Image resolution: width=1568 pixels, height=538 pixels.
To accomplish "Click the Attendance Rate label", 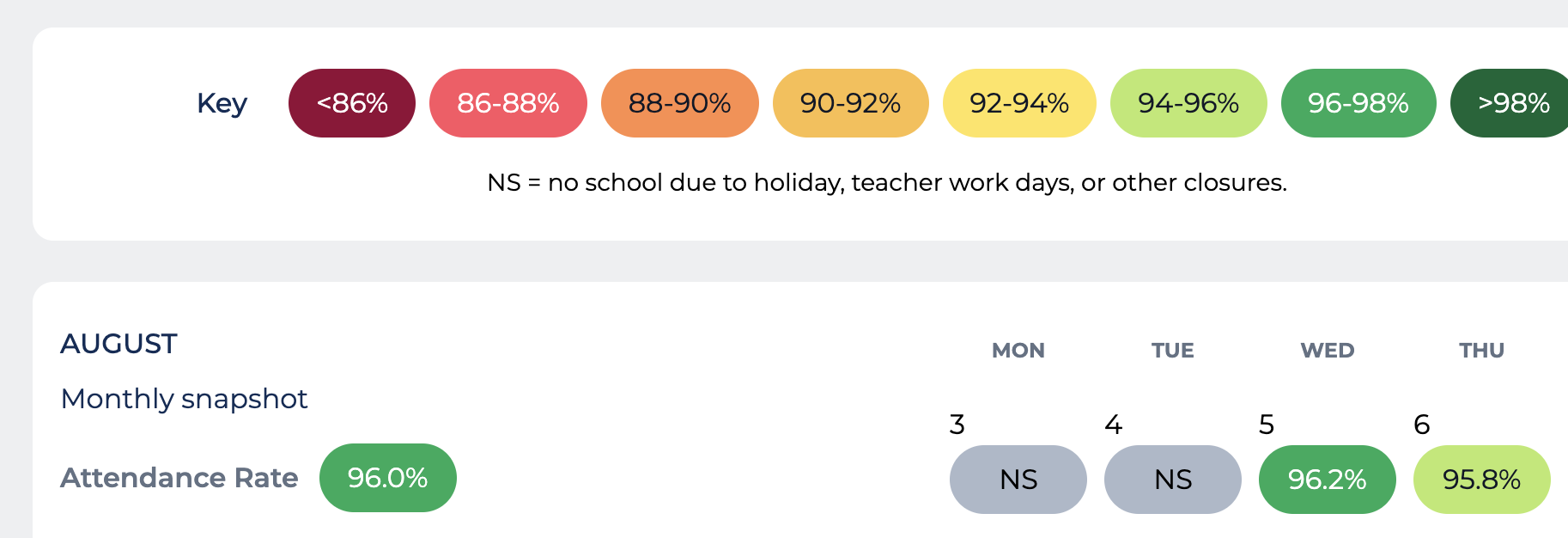I will click(179, 478).
